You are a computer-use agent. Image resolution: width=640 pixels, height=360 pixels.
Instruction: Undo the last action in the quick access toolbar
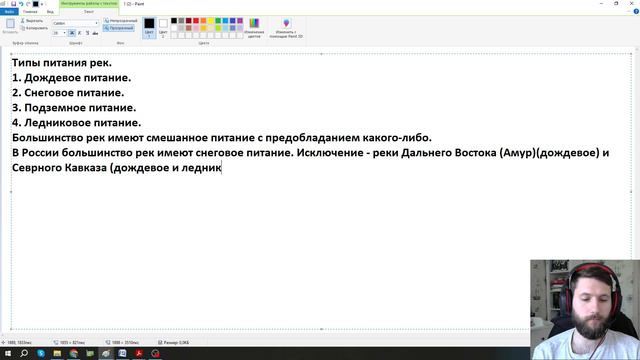(x=21, y=4)
